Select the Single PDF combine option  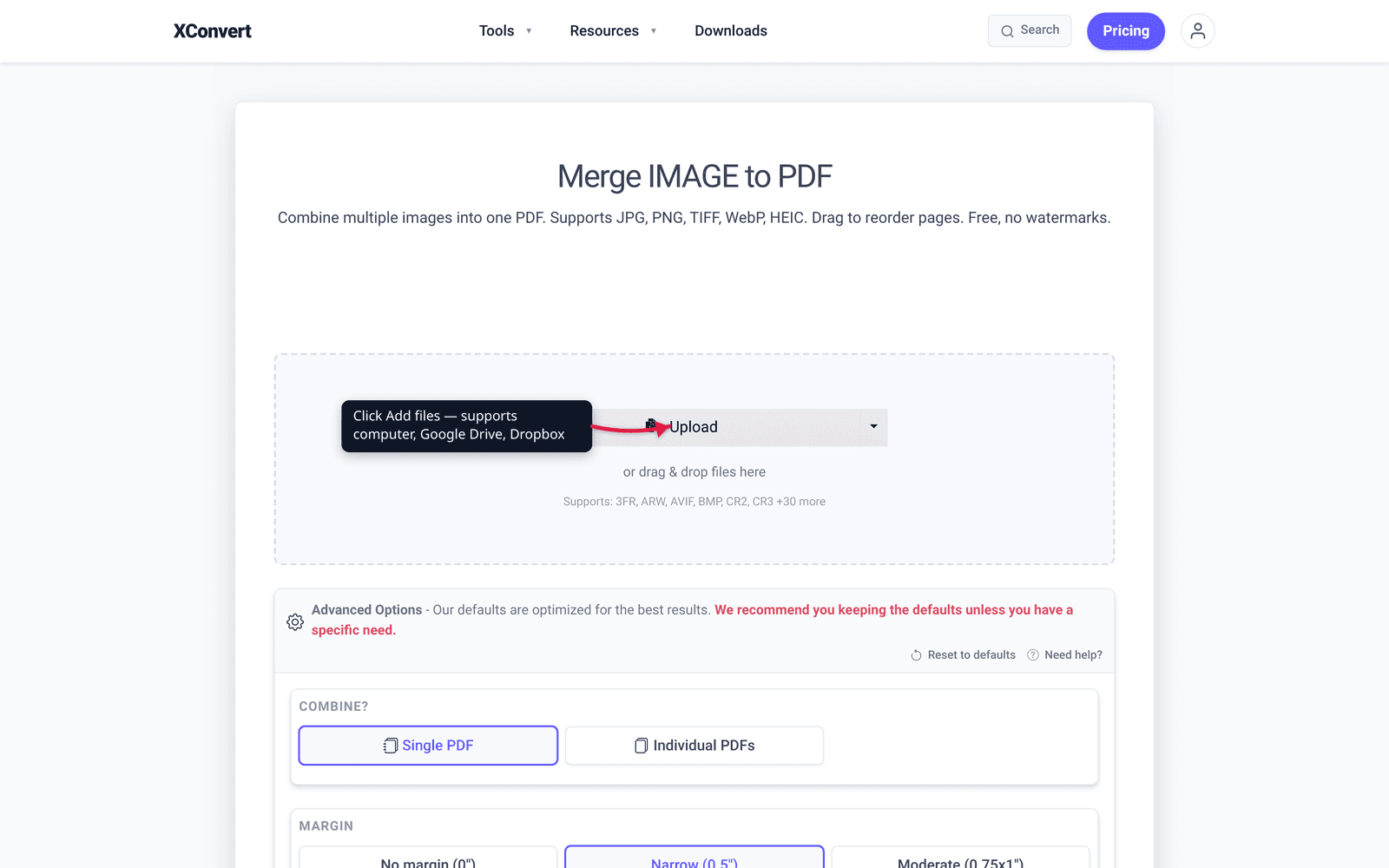click(428, 746)
